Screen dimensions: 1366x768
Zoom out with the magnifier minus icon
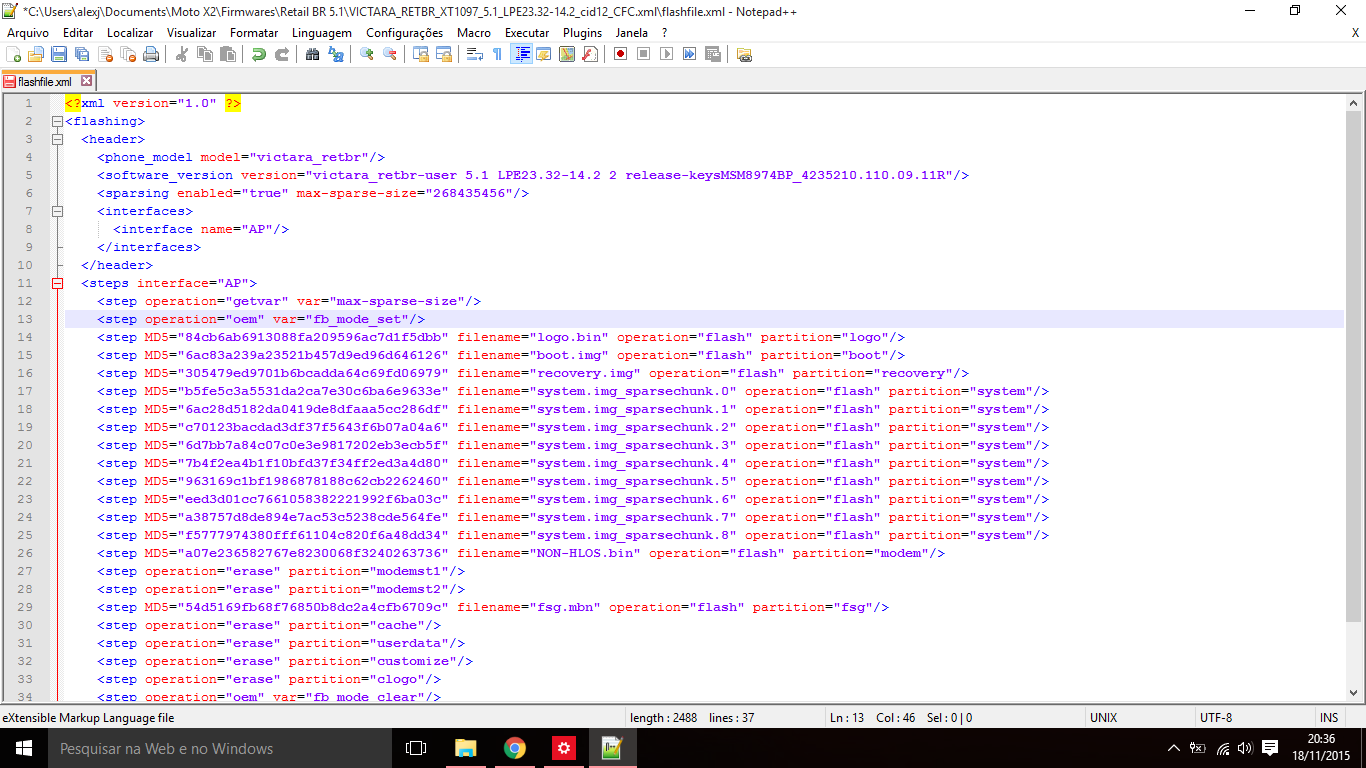(390, 54)
